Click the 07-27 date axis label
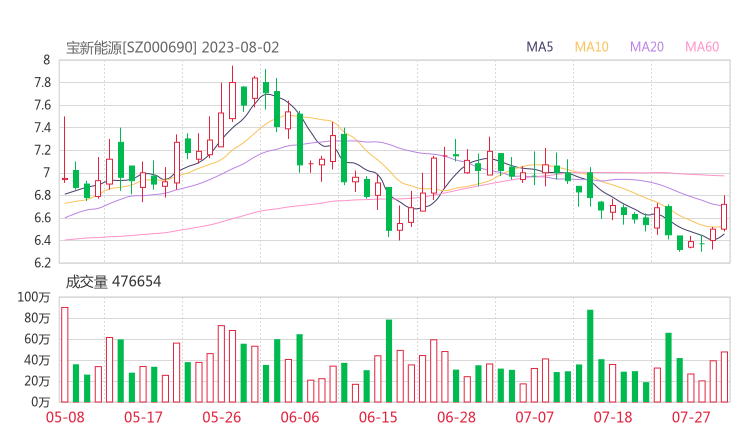The image size is (740, 440). [x=691, y=417]
